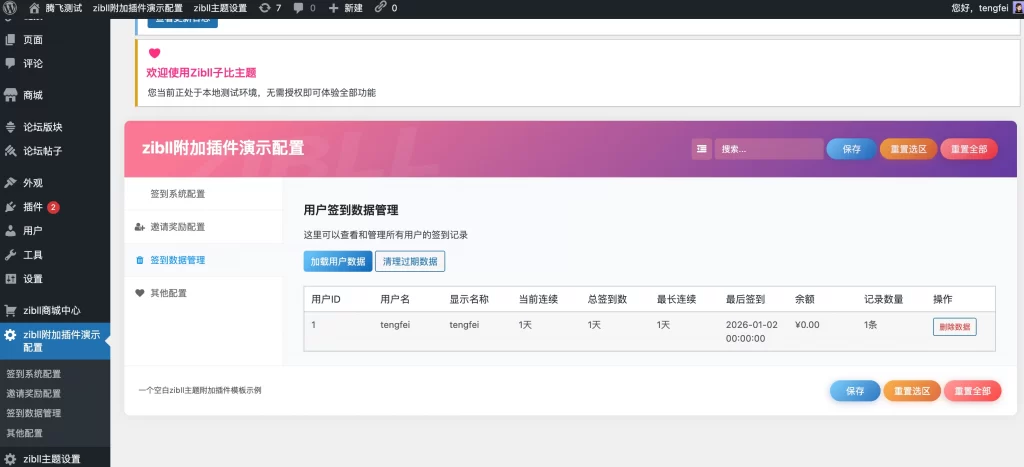Open 邀请奖励配置 in sidebar submenu

pos(33,394)
